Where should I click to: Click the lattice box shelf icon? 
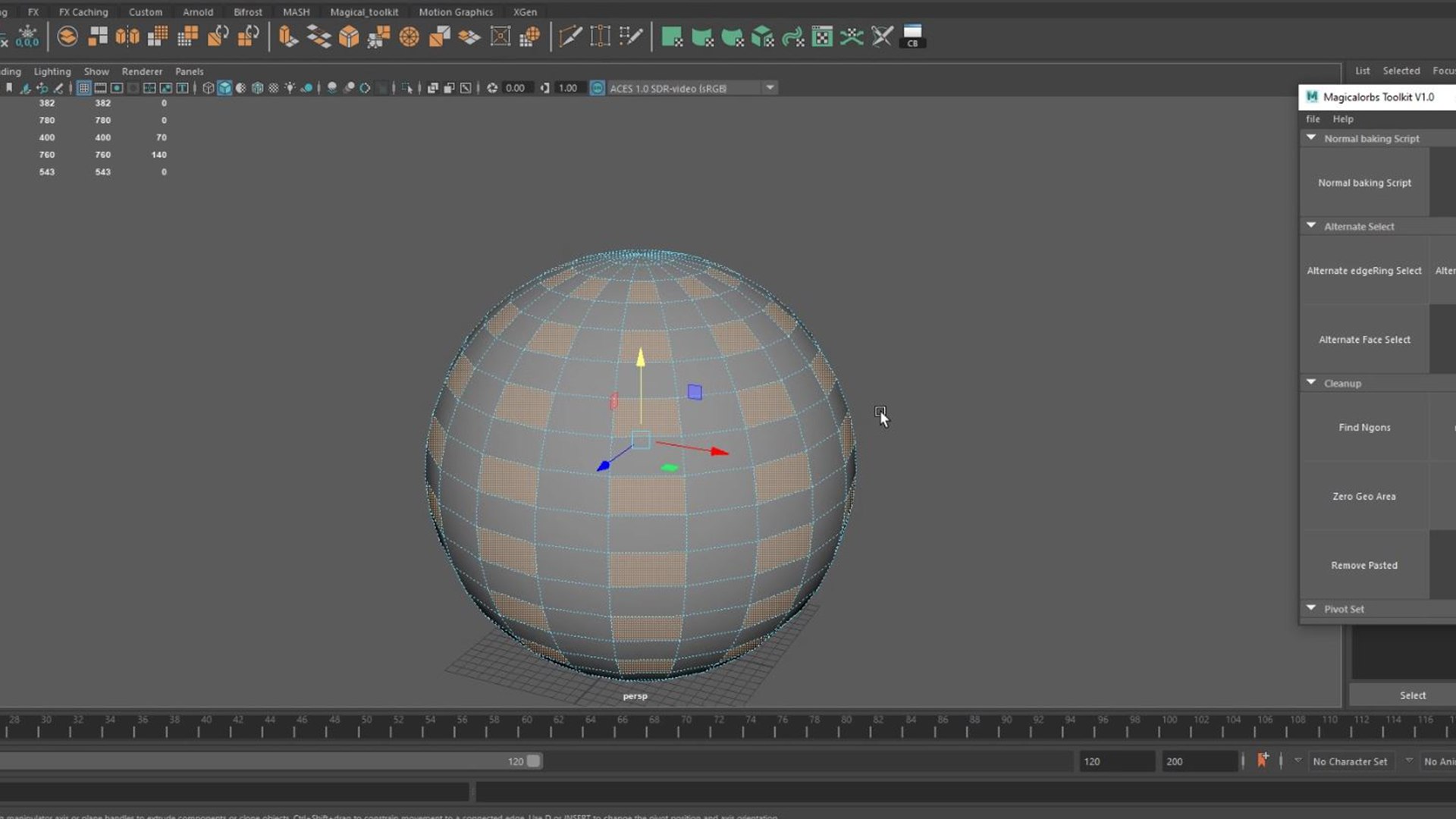pyautogui.click(x=500, y=36)
